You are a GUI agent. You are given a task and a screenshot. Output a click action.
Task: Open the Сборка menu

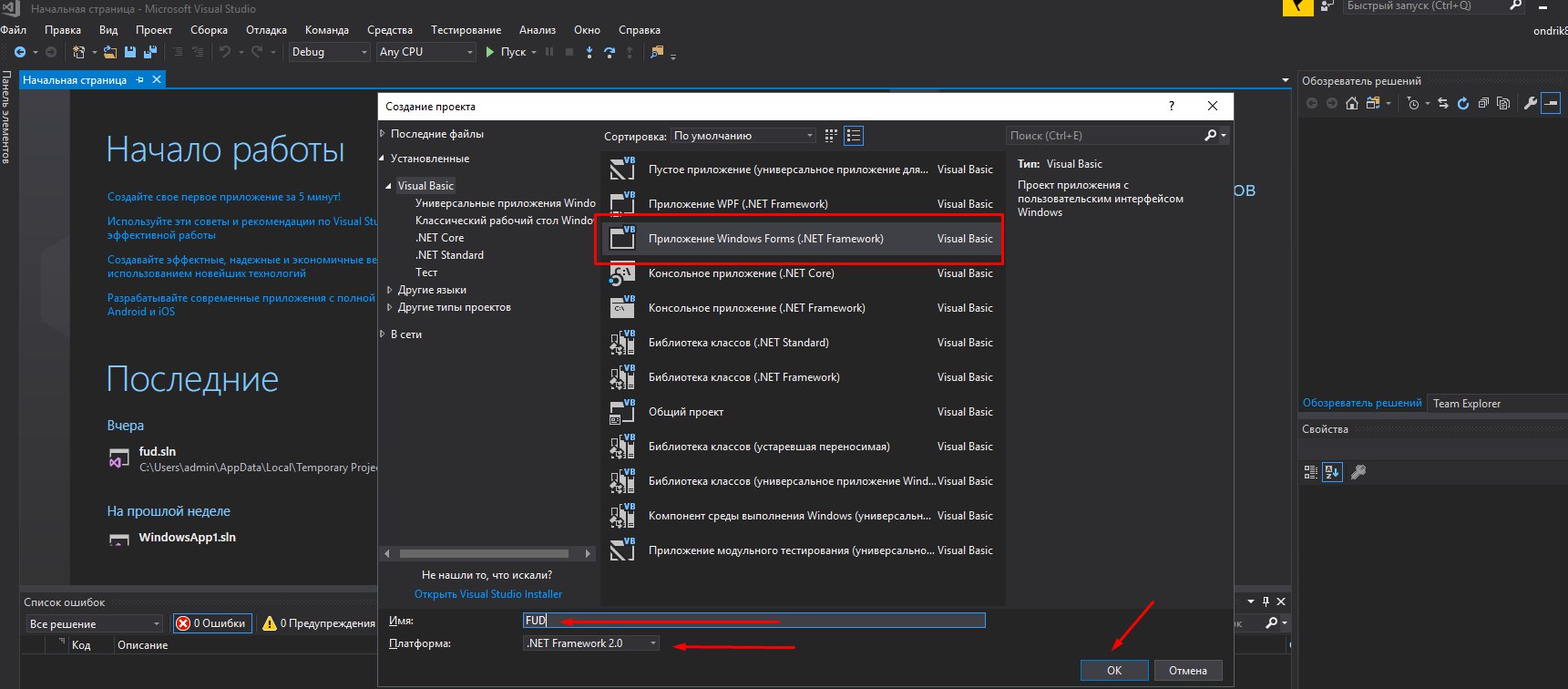coord(210,30)
